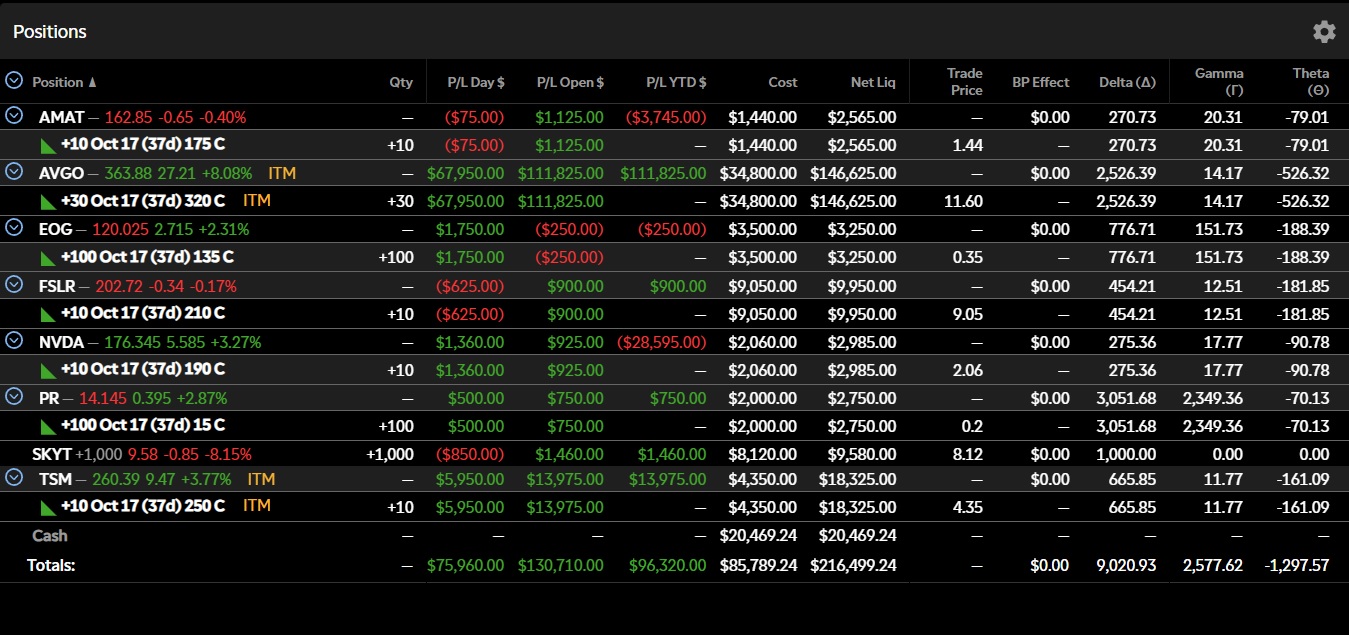The width and height of the screenshot is (1349, 635).
Task: Click the Totals row label
Action: [x=51, y=565]
